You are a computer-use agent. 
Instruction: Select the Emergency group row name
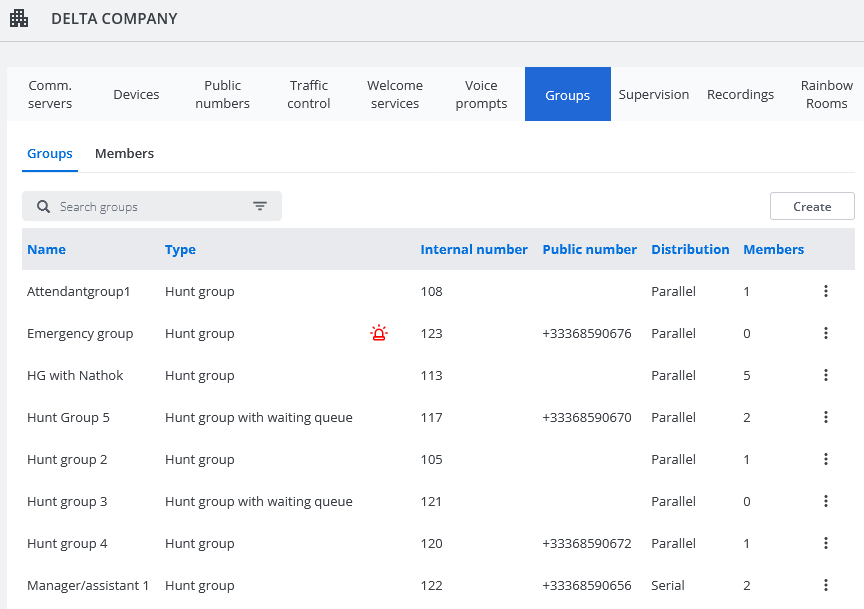80,333
